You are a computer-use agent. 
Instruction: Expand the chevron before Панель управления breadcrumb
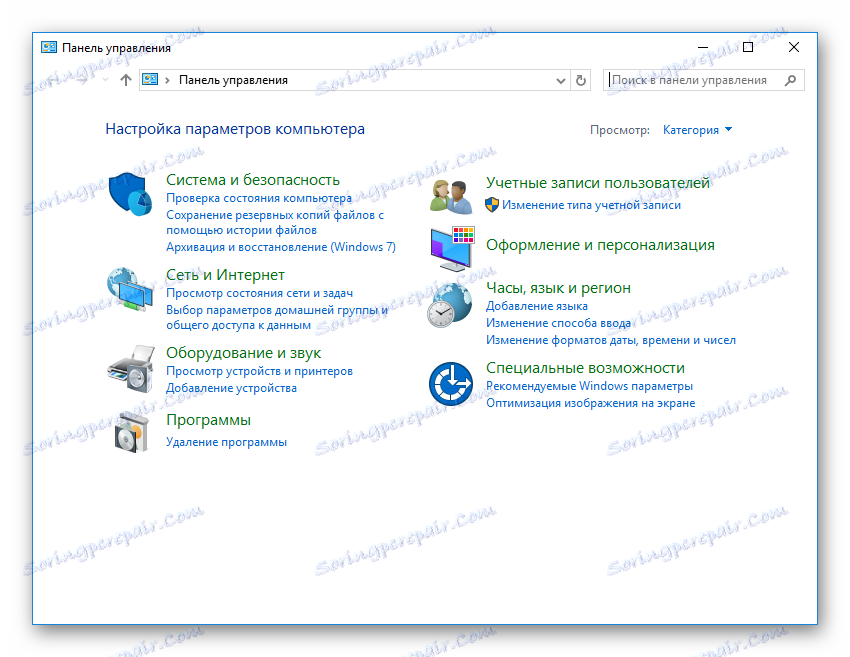tap(168, 80)
